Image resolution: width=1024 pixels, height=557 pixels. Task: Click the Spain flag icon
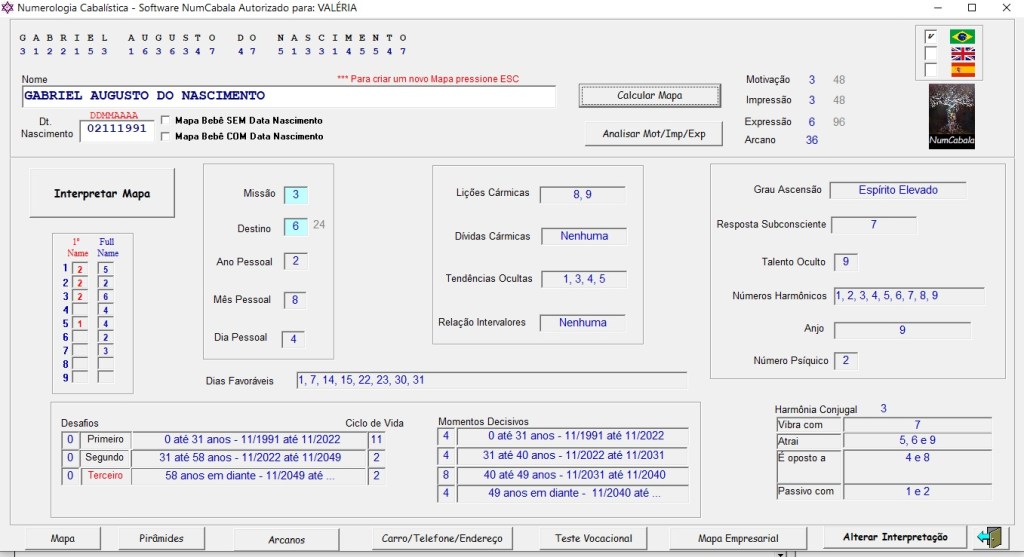(x=962, y=71)
